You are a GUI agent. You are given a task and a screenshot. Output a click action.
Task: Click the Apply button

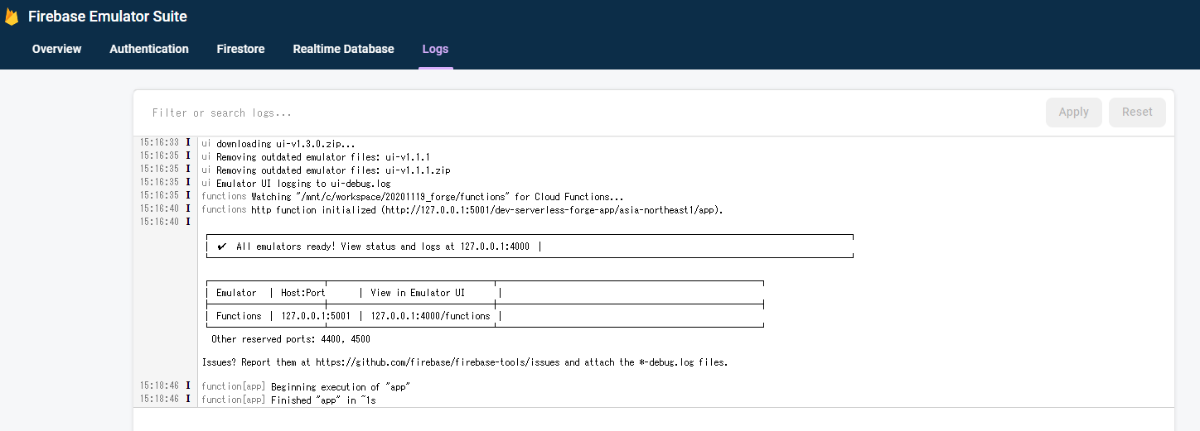pyautogui.click(x=1074, y=112)
